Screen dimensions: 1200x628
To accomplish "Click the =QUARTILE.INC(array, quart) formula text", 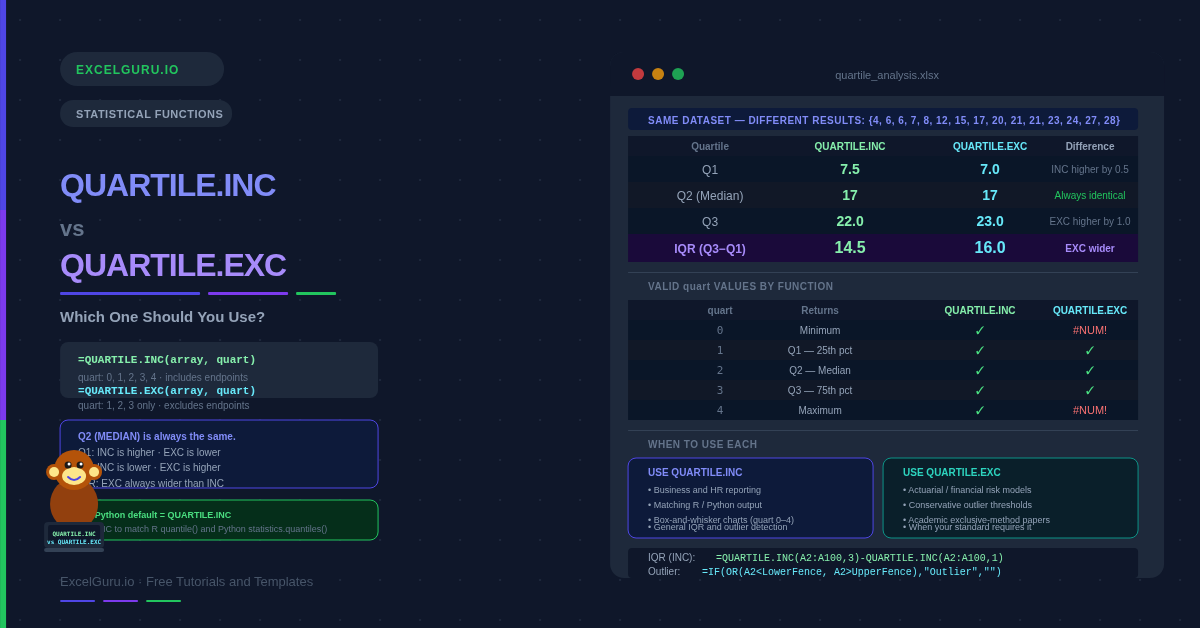I will coord(167,360).
